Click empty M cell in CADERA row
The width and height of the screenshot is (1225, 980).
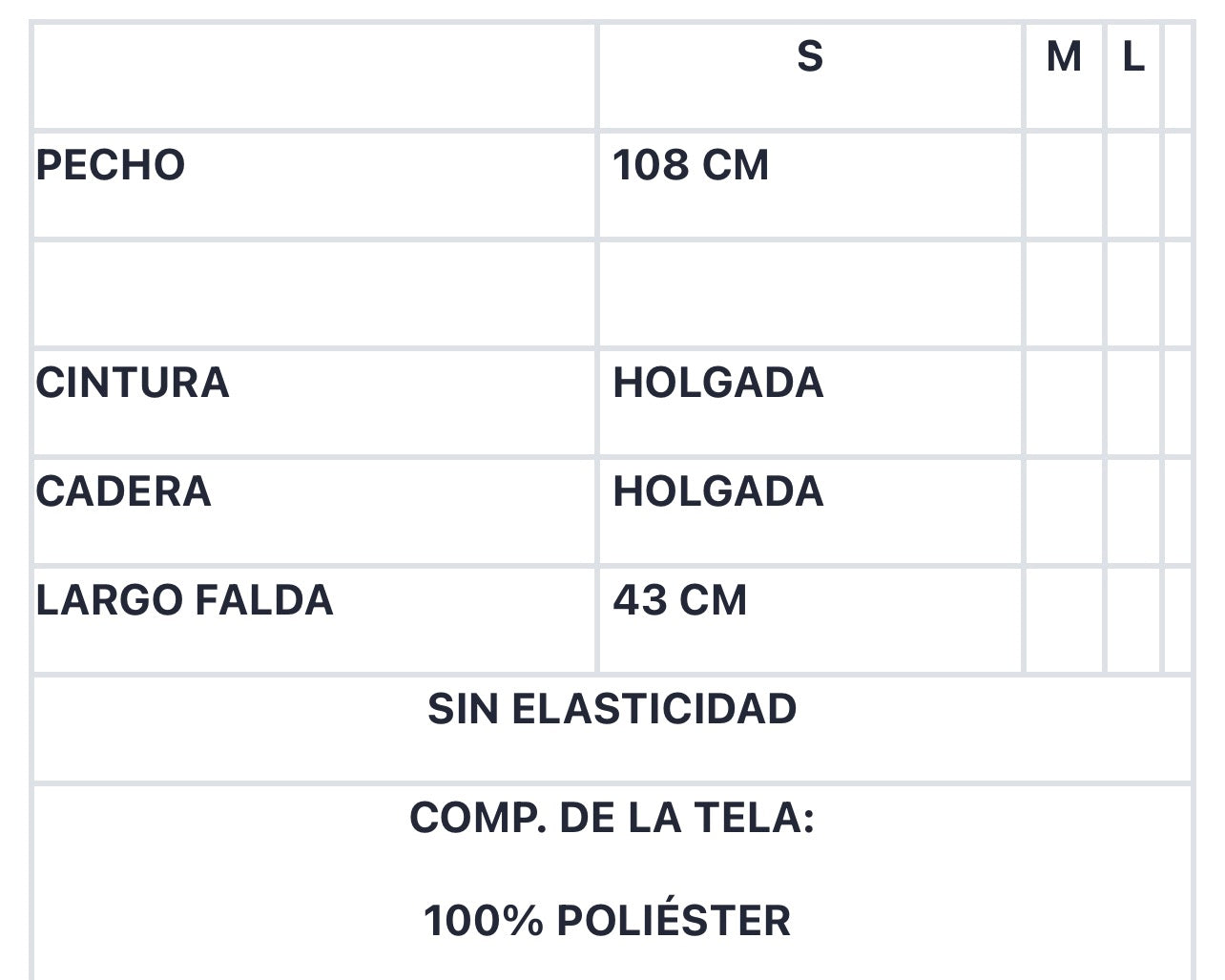[1064, 511]
